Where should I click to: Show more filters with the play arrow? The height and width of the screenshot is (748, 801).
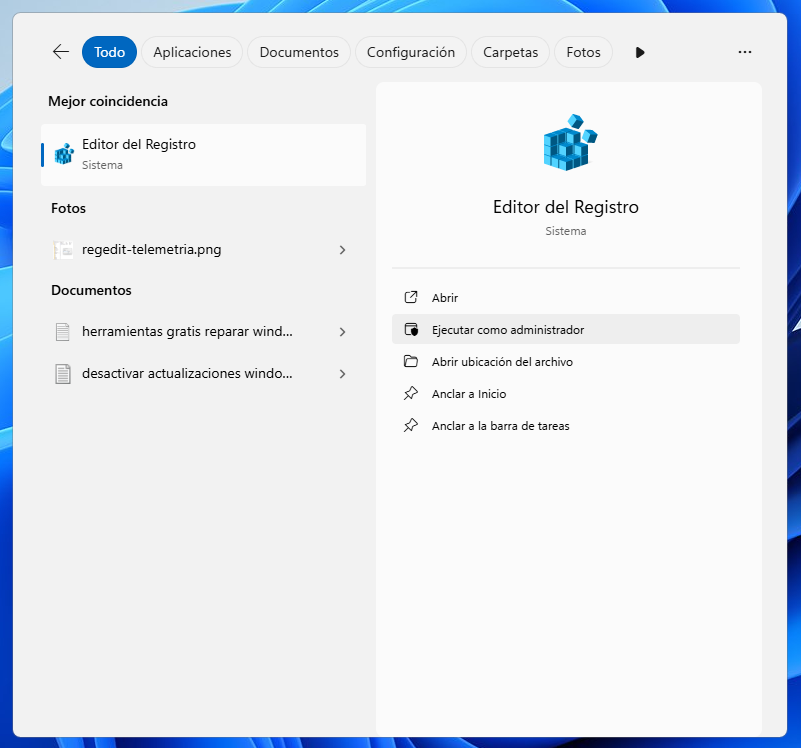pos(640,52)
